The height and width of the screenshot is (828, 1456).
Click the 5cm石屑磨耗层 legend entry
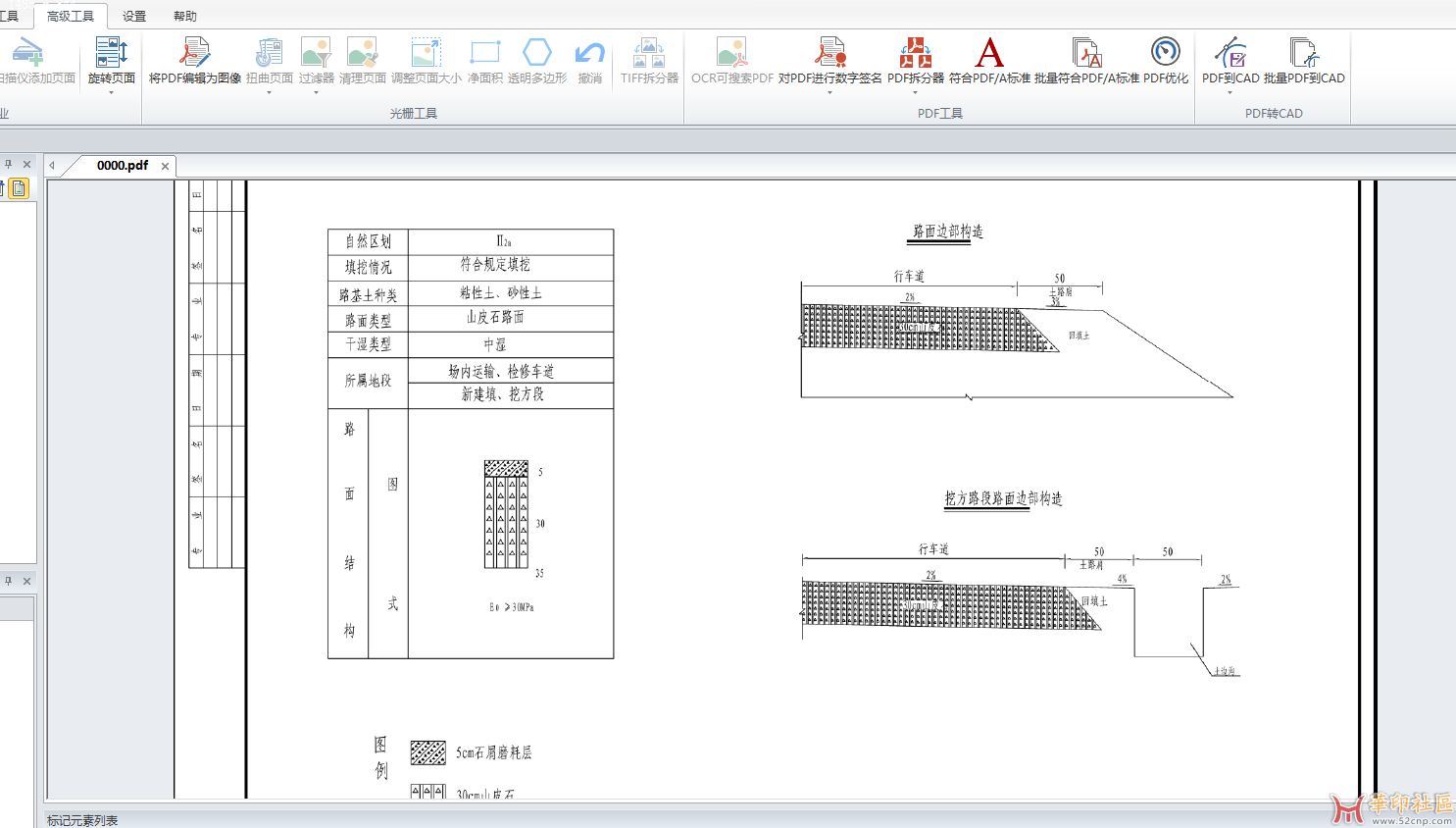pos(494,752)
